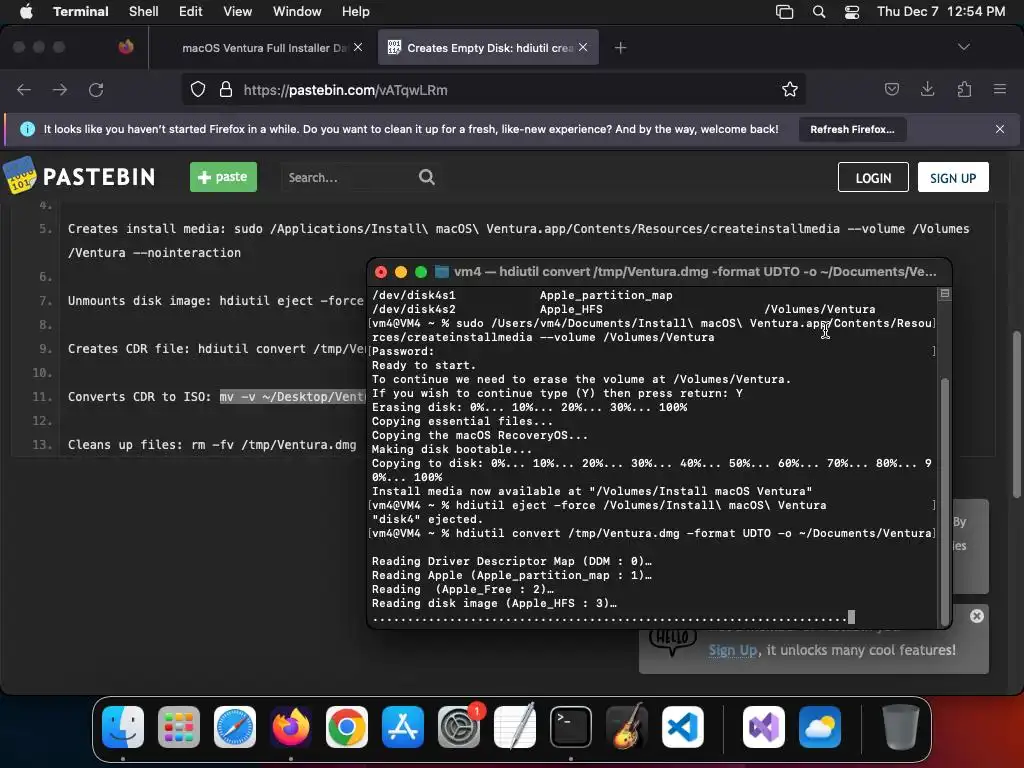Image resolution: width=1024 pixels, height=768 pixels.
Task: Open Firefox downloads panel
Action: click(x=927, y=89)
